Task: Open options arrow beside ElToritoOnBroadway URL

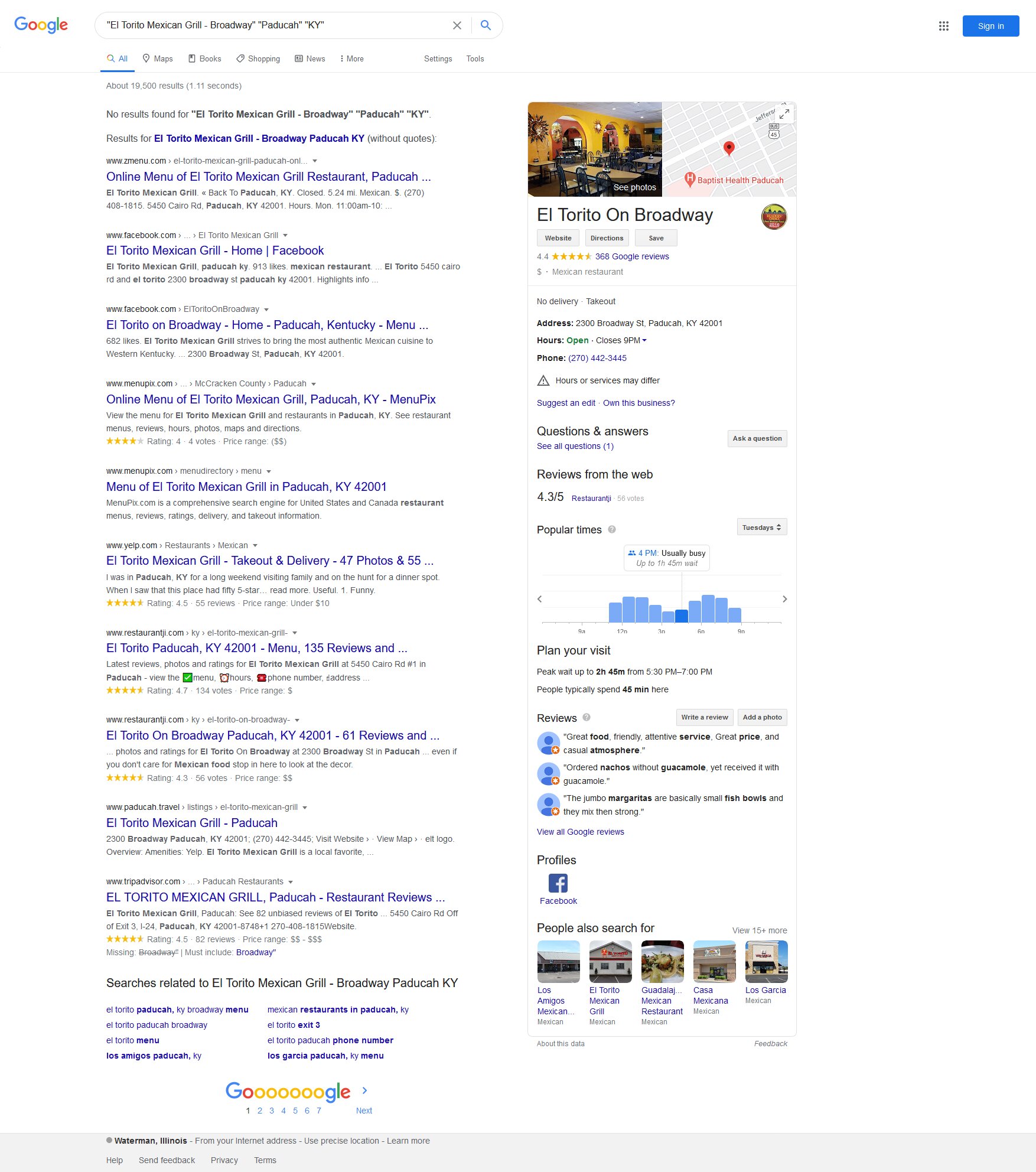Action: pyautogui.click(x=266, y=310)
